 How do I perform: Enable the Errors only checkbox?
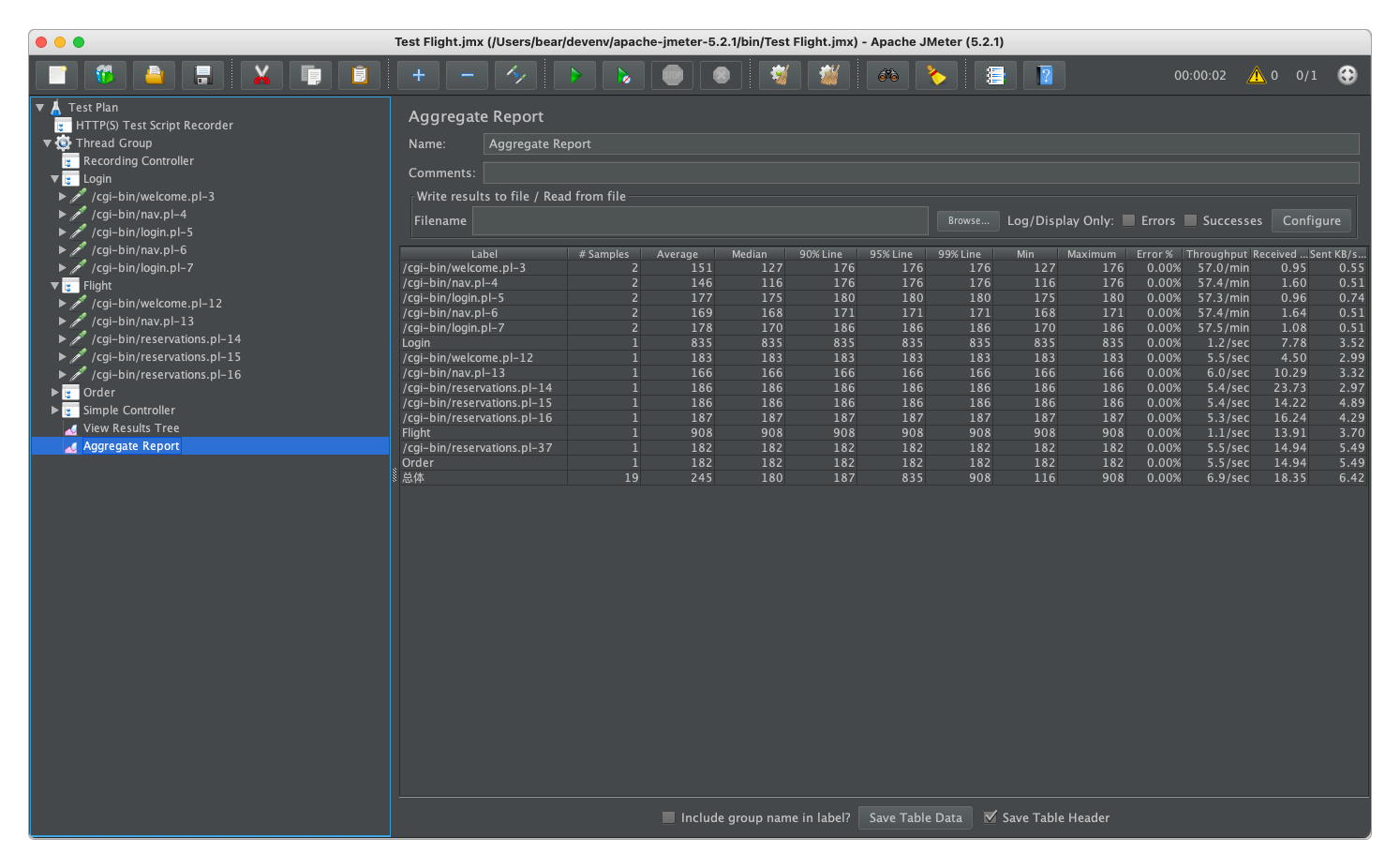click(x=1128, y=220)
